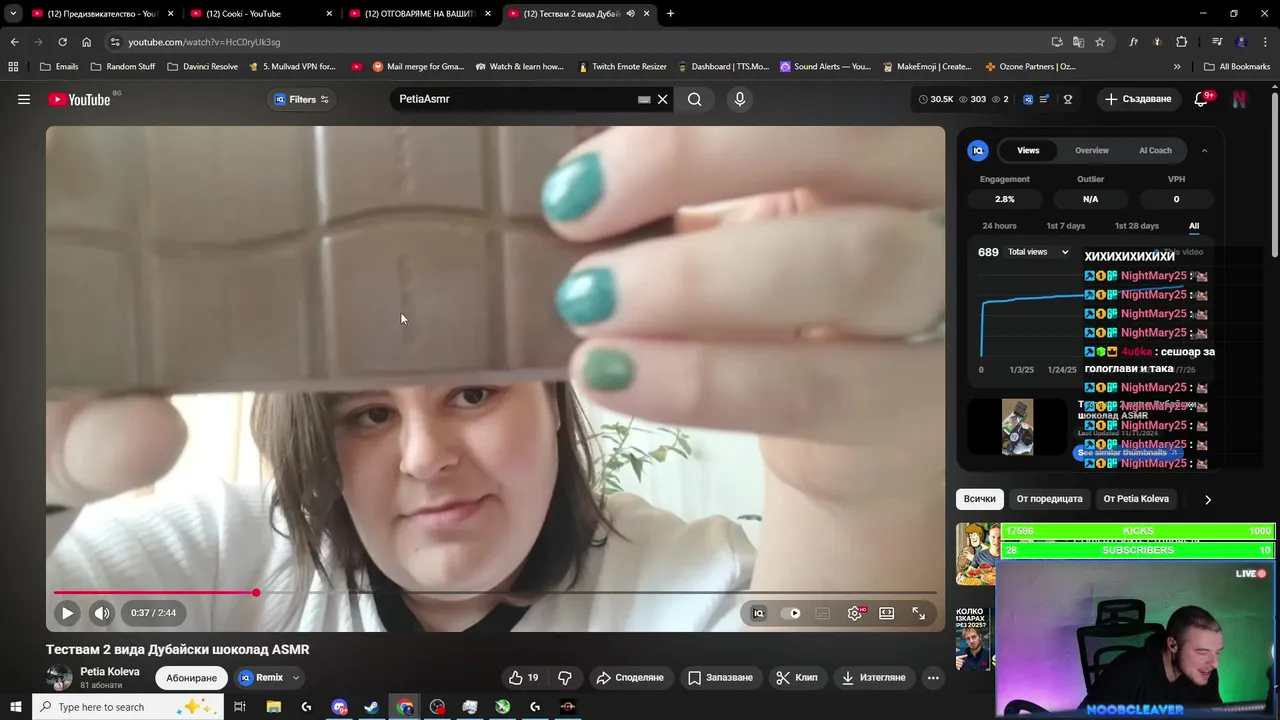Play the video

click(x=67, y=613)
